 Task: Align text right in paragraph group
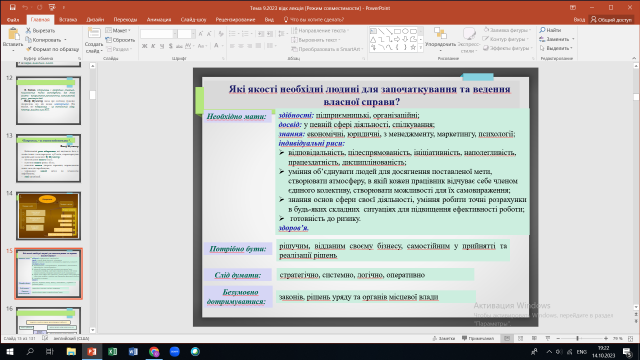tap(249, 46)
